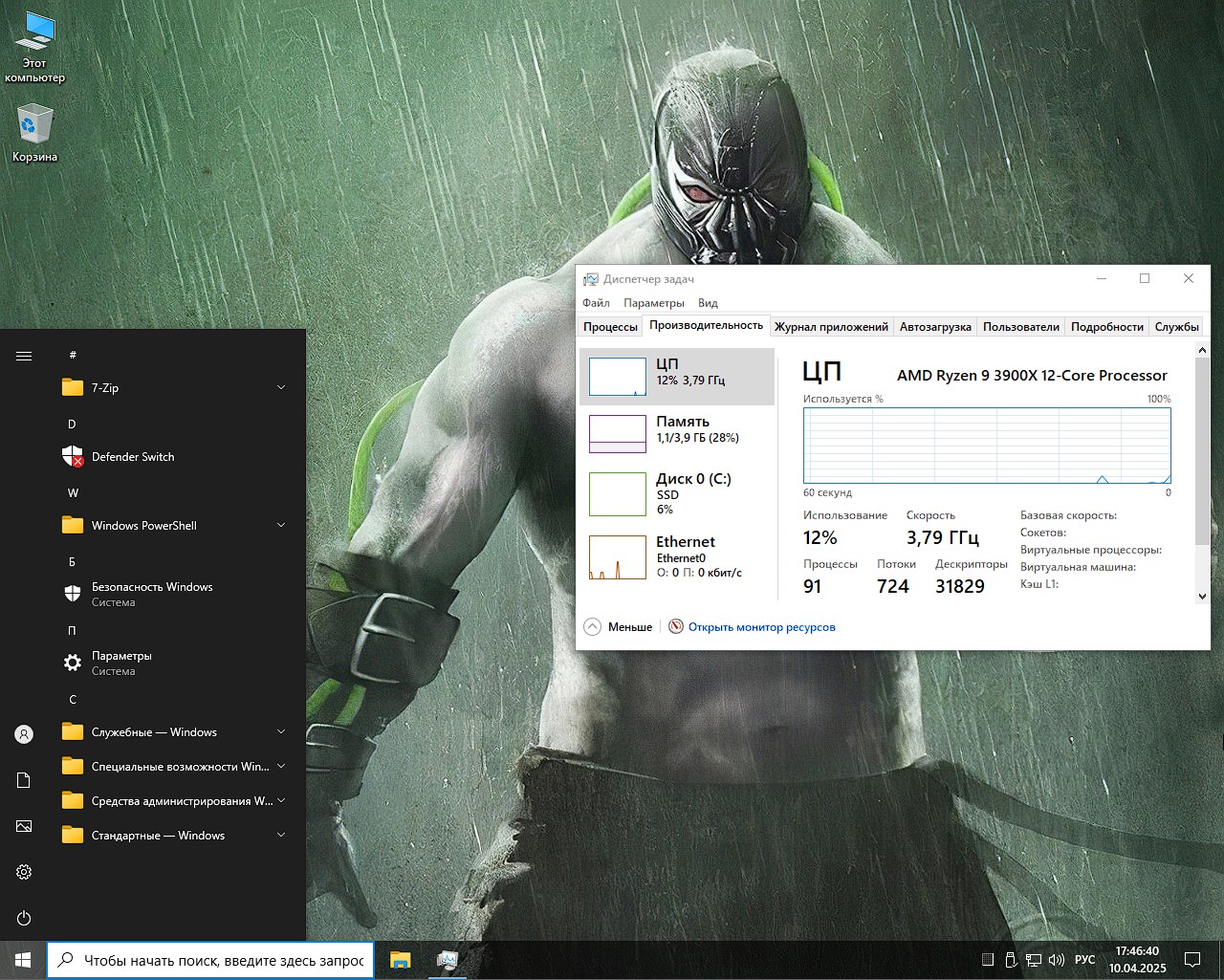Click the AMD Ryzen 9 3900X processor name
1224x980 pixels.
click(1032, 376)
